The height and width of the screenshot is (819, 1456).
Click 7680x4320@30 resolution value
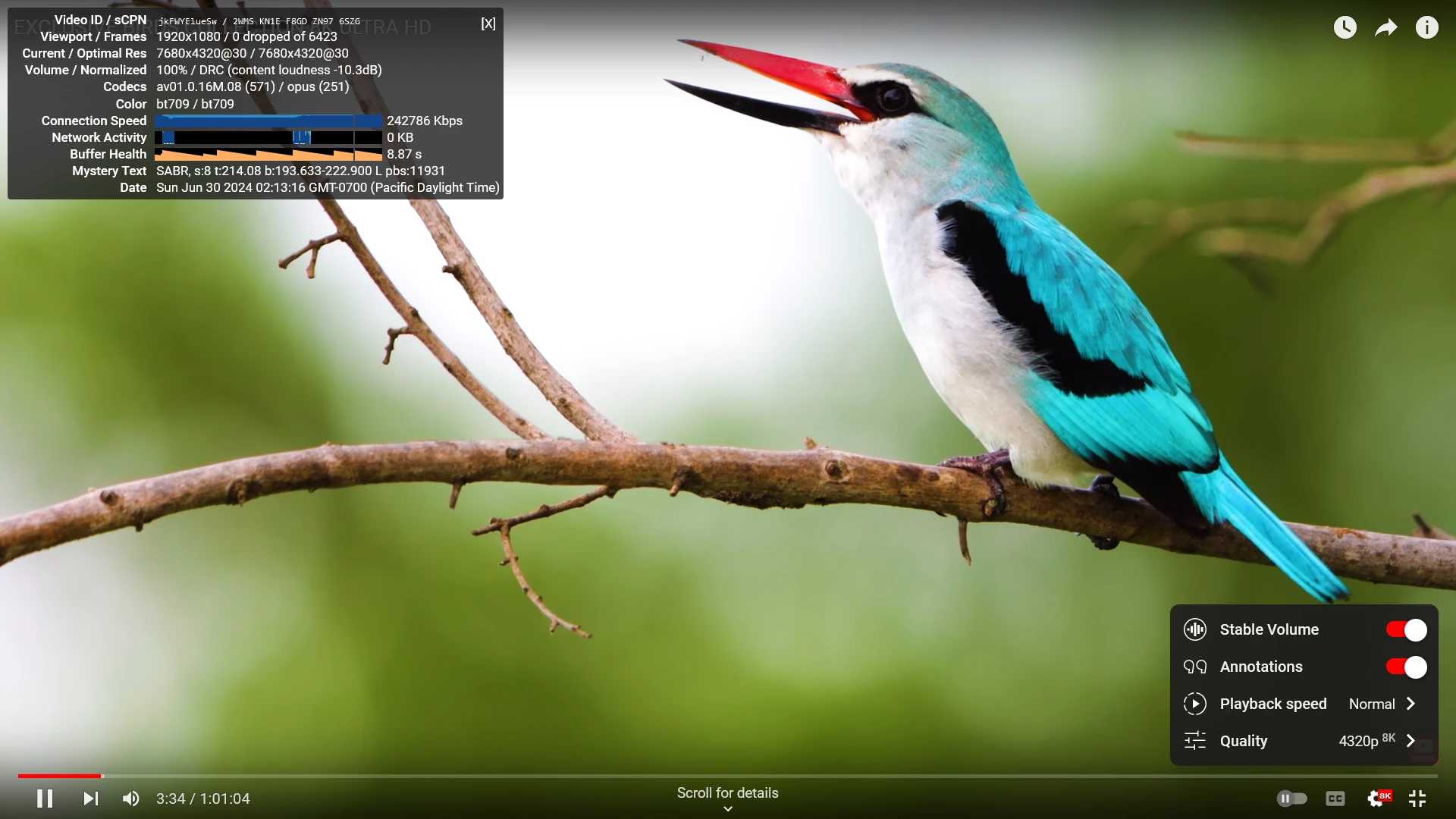[253, 53]
